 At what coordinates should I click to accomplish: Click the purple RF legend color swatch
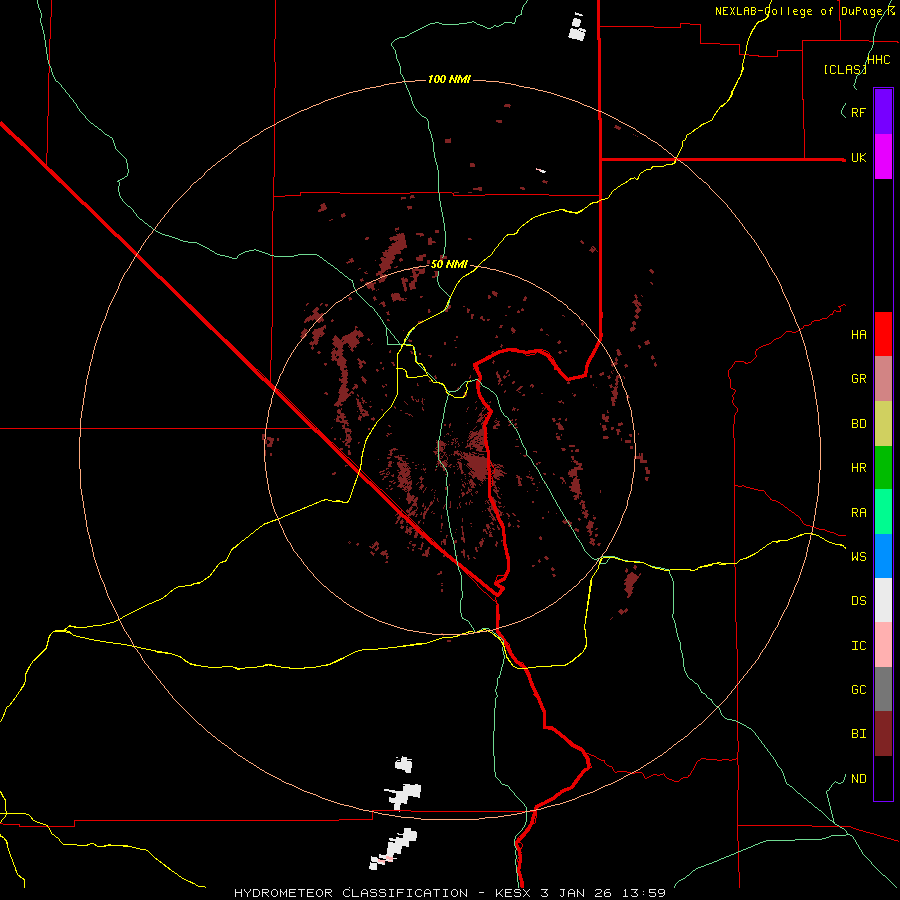point(883,111)
